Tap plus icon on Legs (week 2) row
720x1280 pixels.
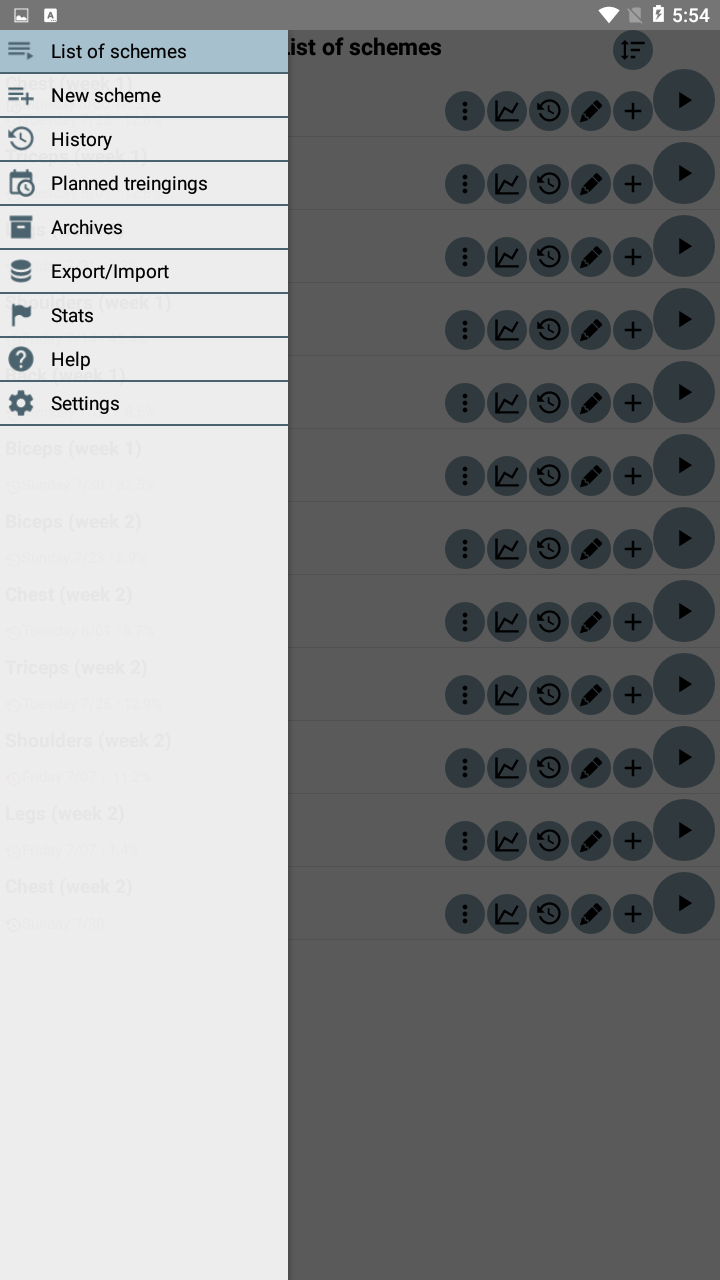pyautogui.click(x=632, y=840)
